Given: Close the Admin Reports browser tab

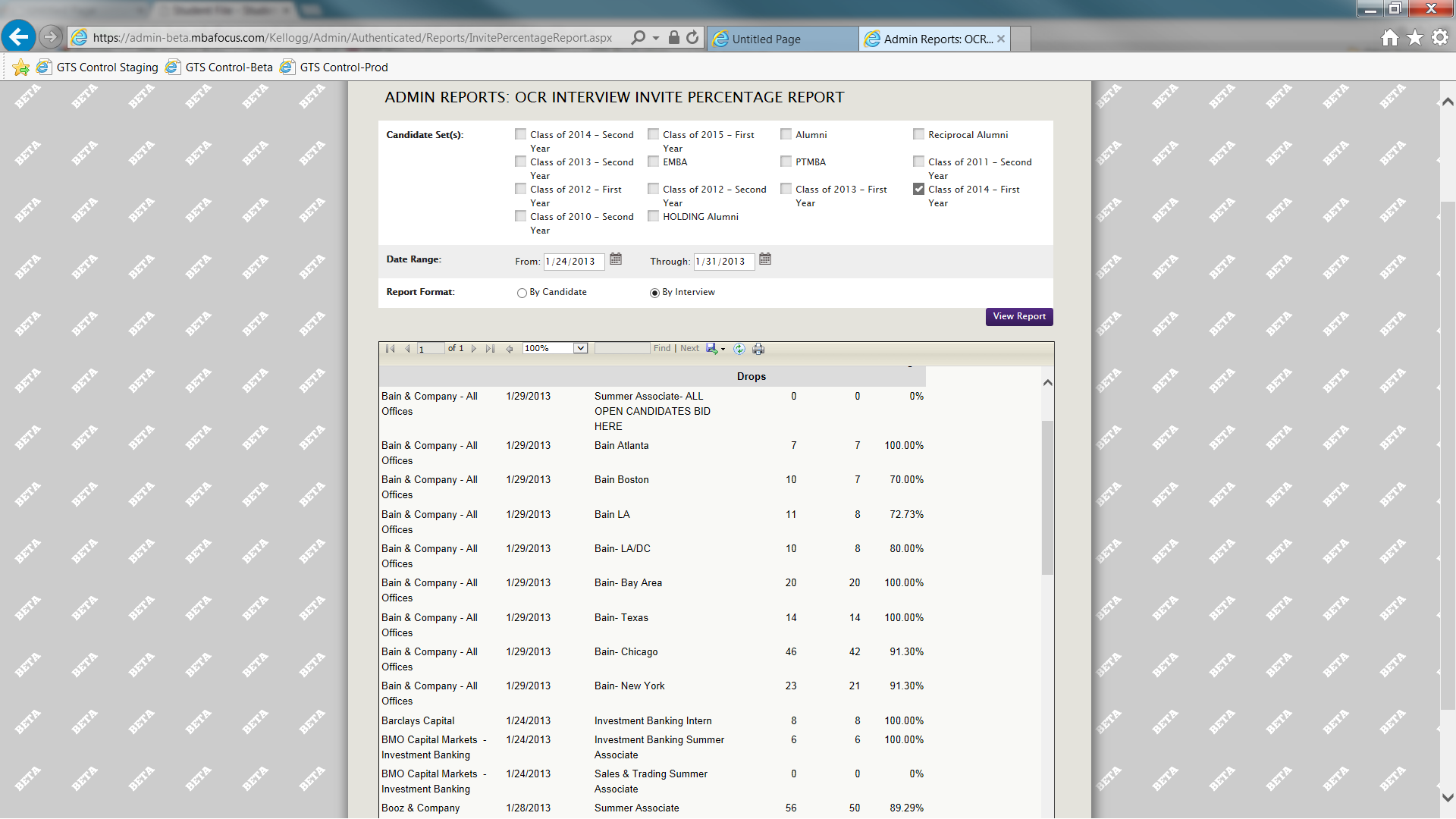Looking at the screenshot, I should pyautogui.click(x=1001, y=39).
